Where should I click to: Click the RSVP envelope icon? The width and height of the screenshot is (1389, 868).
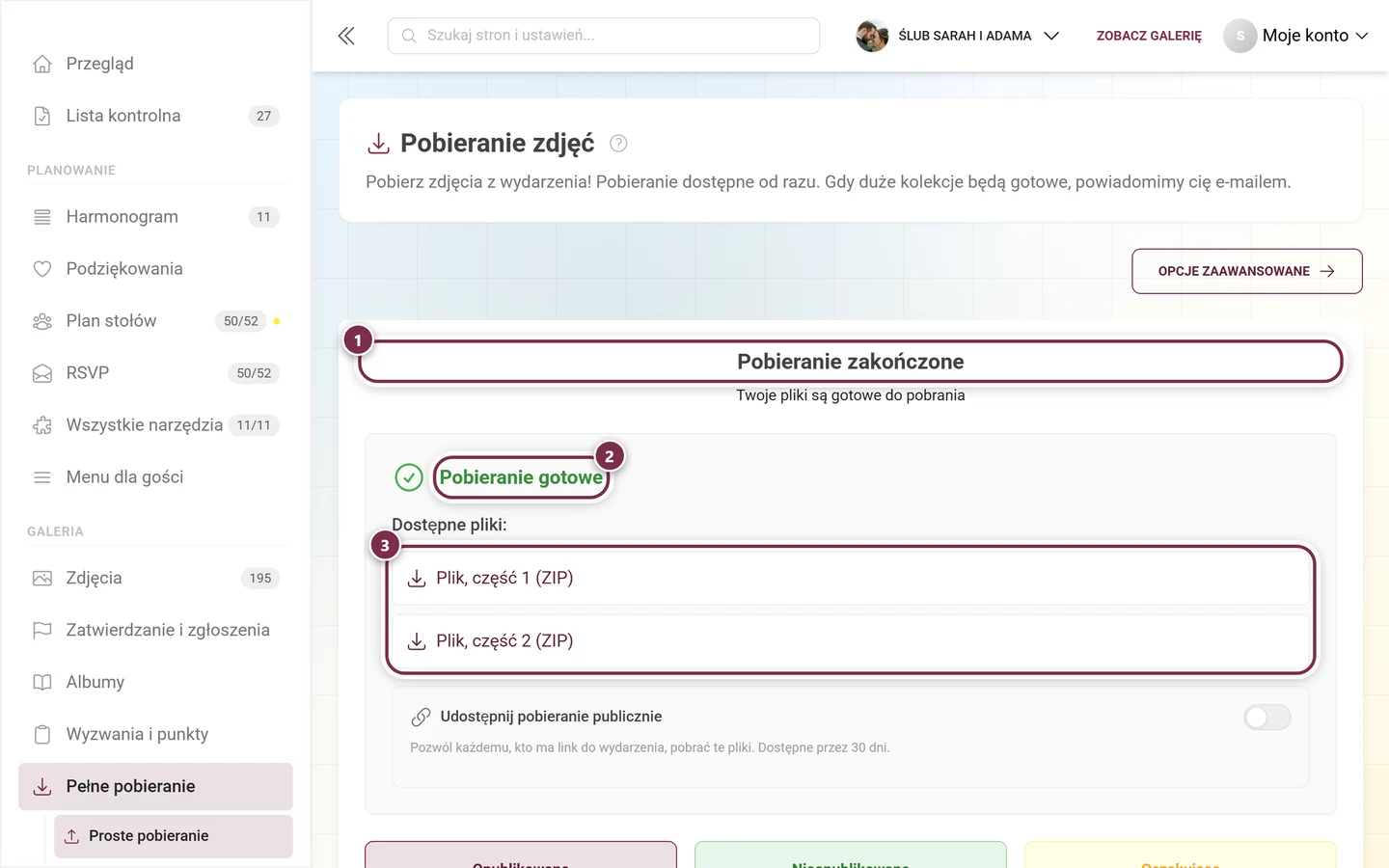[x=42, y=373]
